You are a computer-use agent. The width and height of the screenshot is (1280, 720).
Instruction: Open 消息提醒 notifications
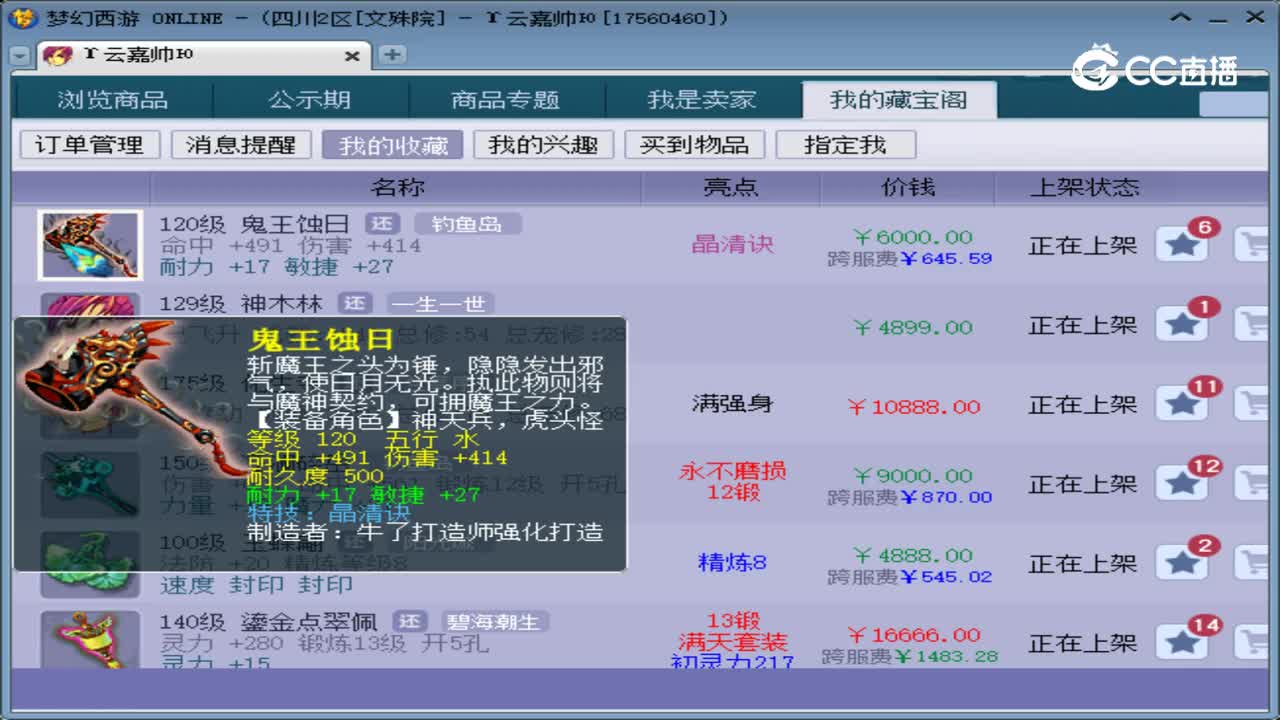[241, 145]
